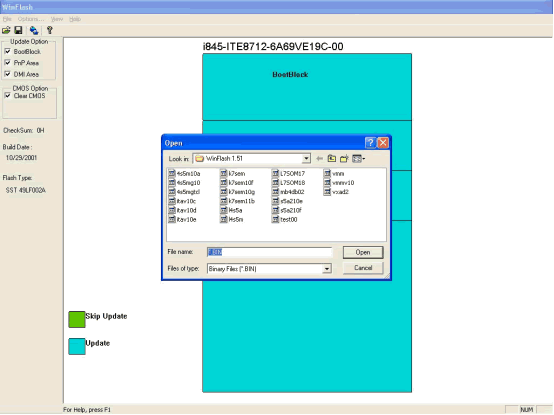Select the 4s5m10a file icon
The width and height of the screenshot is (554, 415).
point(172,173)
